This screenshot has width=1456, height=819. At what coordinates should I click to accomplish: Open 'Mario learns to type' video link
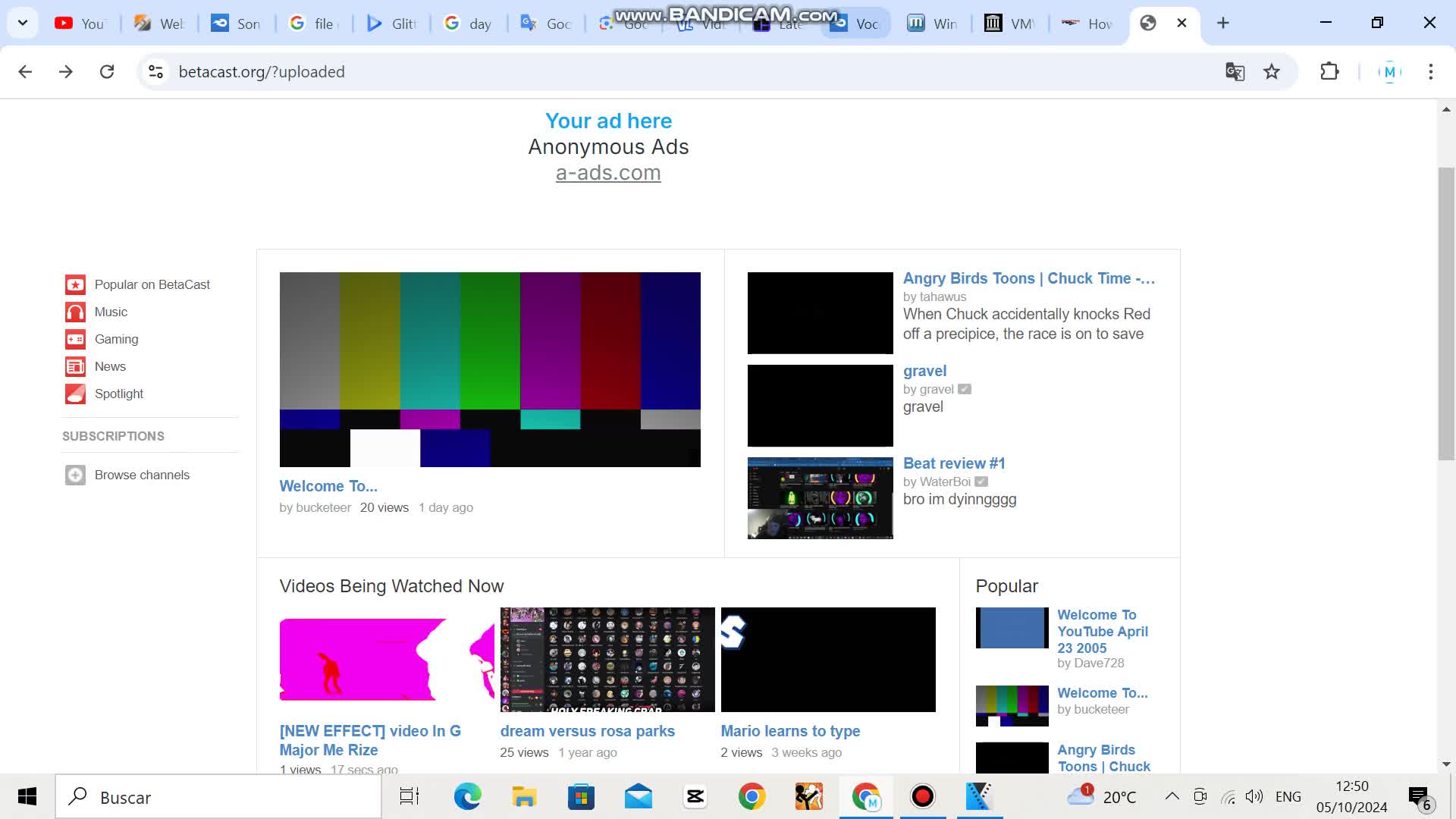point(790,731)
